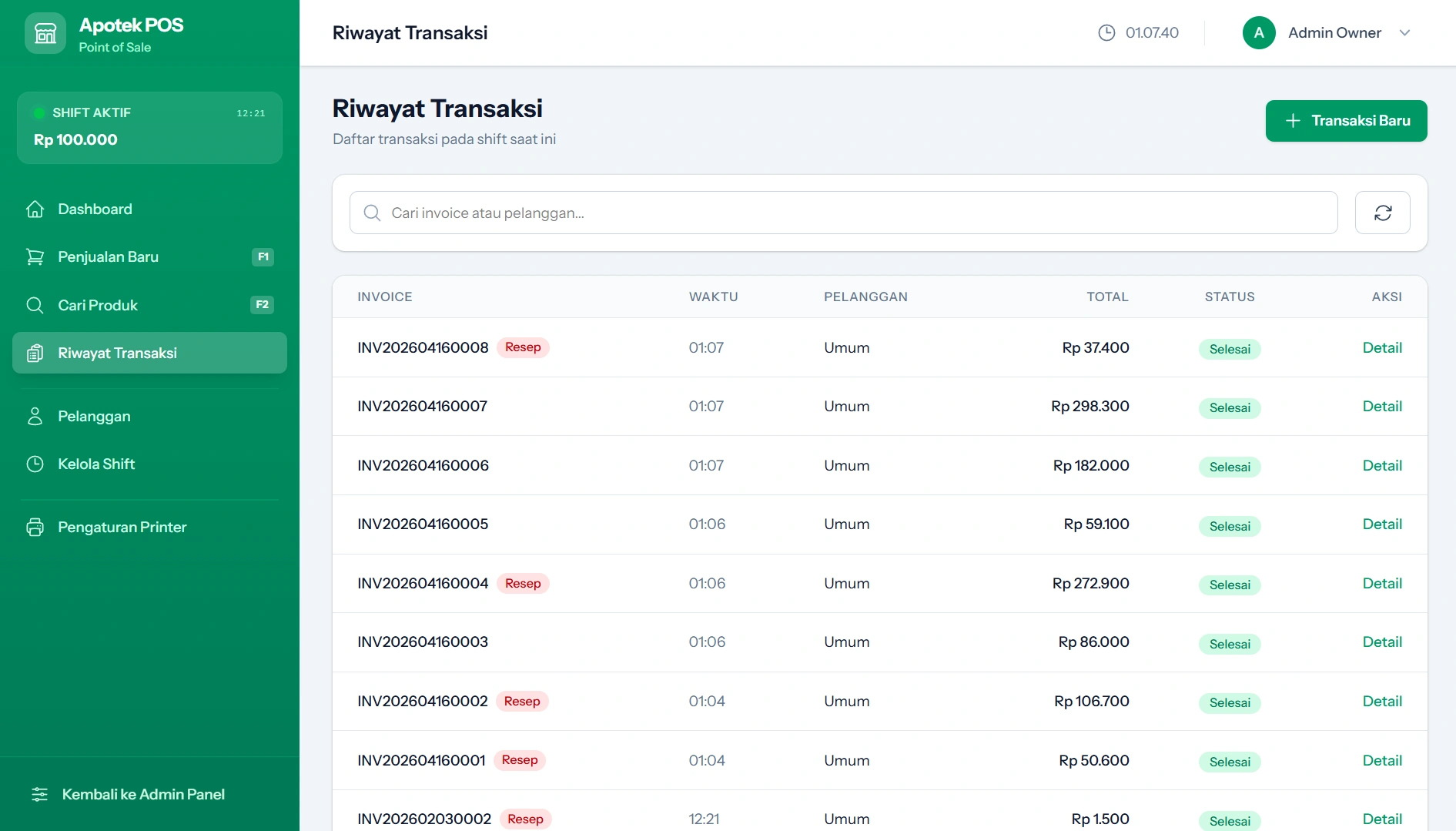Click the F2 shortcut badge
1456x831 pixels.
coord(263,305)
